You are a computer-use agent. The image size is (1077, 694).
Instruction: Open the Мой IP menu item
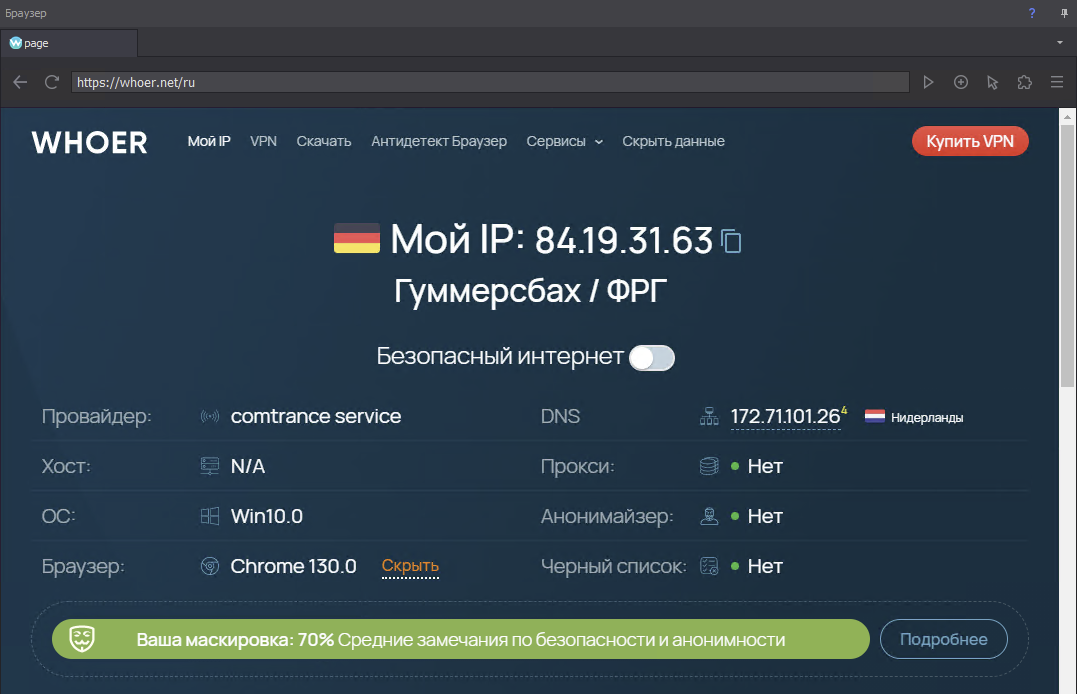click(209, 142)
